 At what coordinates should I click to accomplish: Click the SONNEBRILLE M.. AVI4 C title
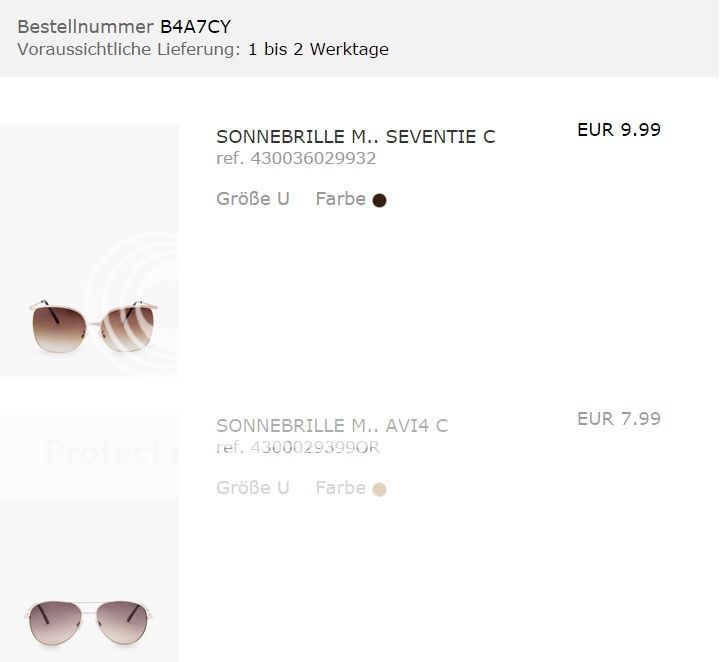(x=332, y=426)
